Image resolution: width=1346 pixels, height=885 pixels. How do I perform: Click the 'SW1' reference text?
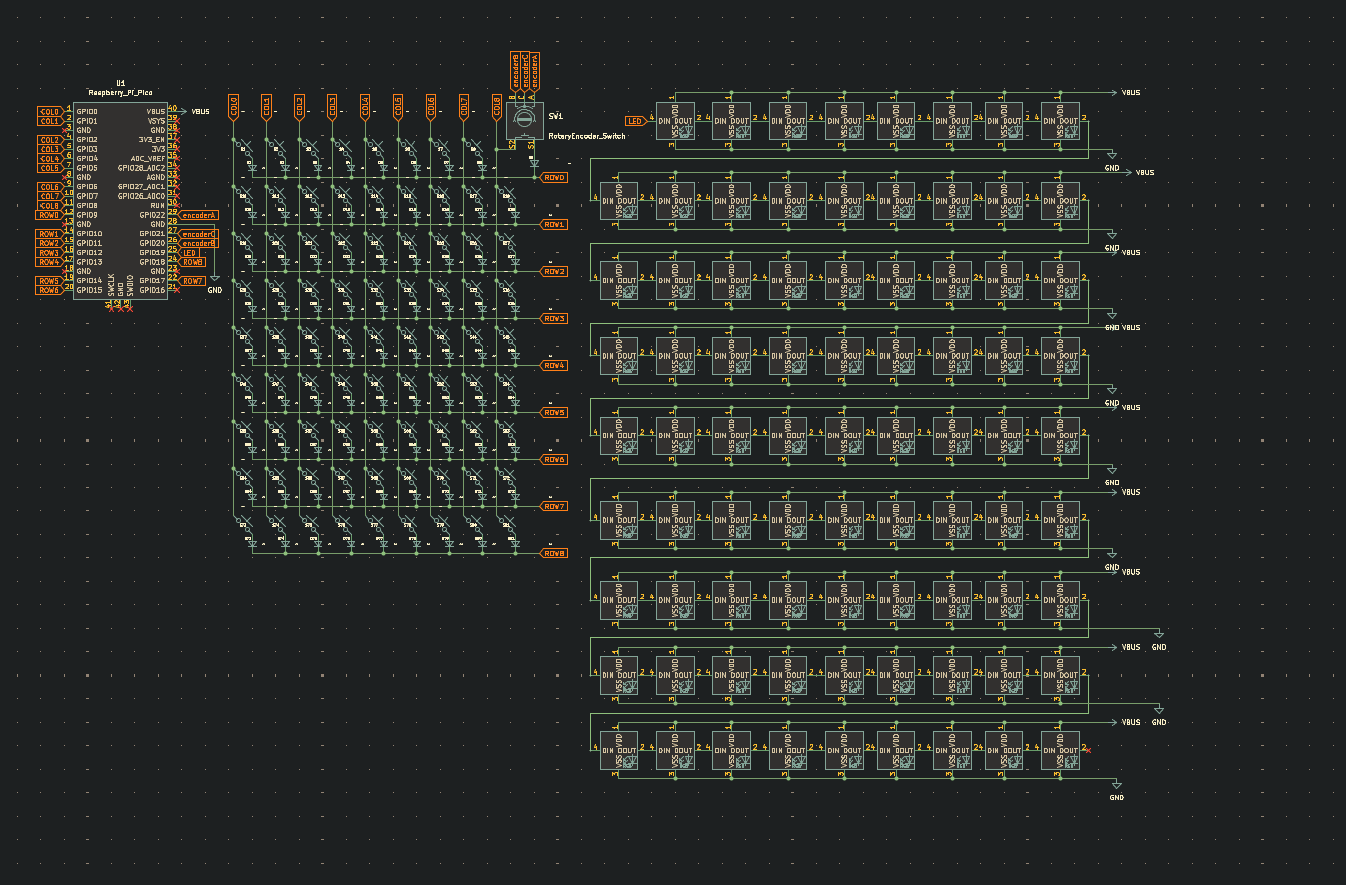(555, 117)
